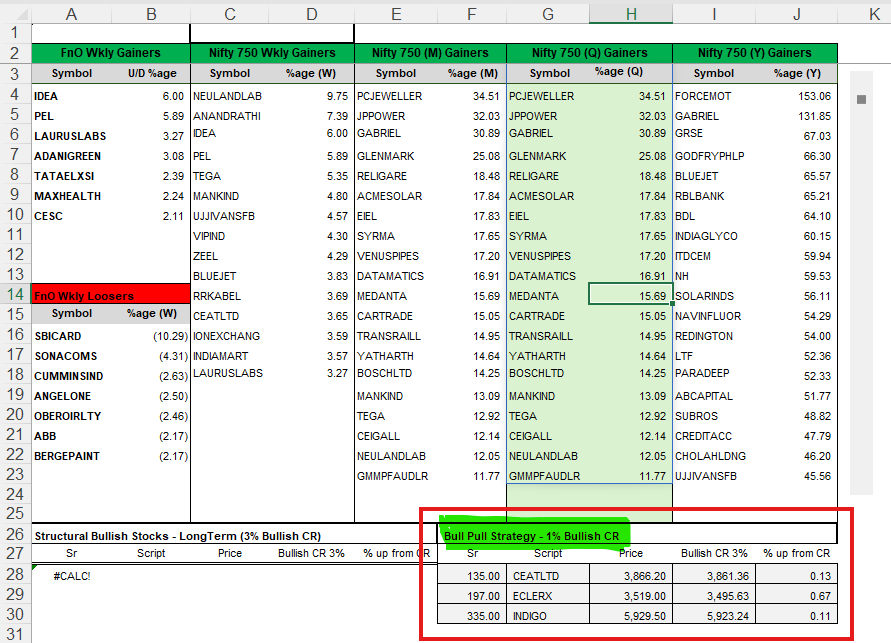Viewport: 891px width, 643px height.
Task: Select the BERGEPAINT cell
Action: coord(71,456)
